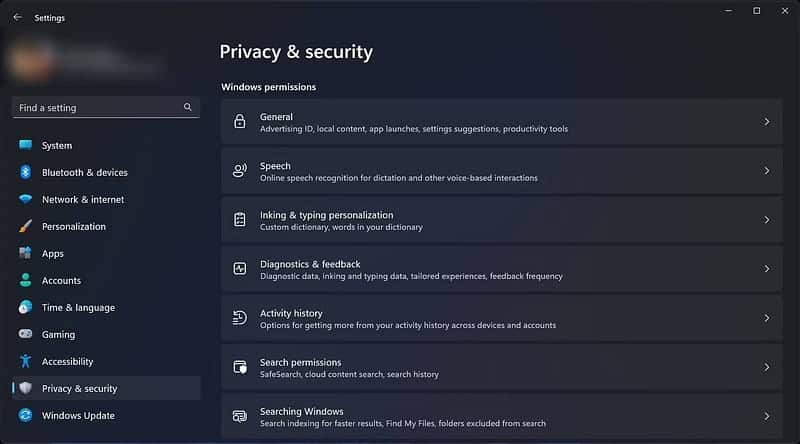
Task: Click 'Search indexing for faster results' description
Action: 403,423
